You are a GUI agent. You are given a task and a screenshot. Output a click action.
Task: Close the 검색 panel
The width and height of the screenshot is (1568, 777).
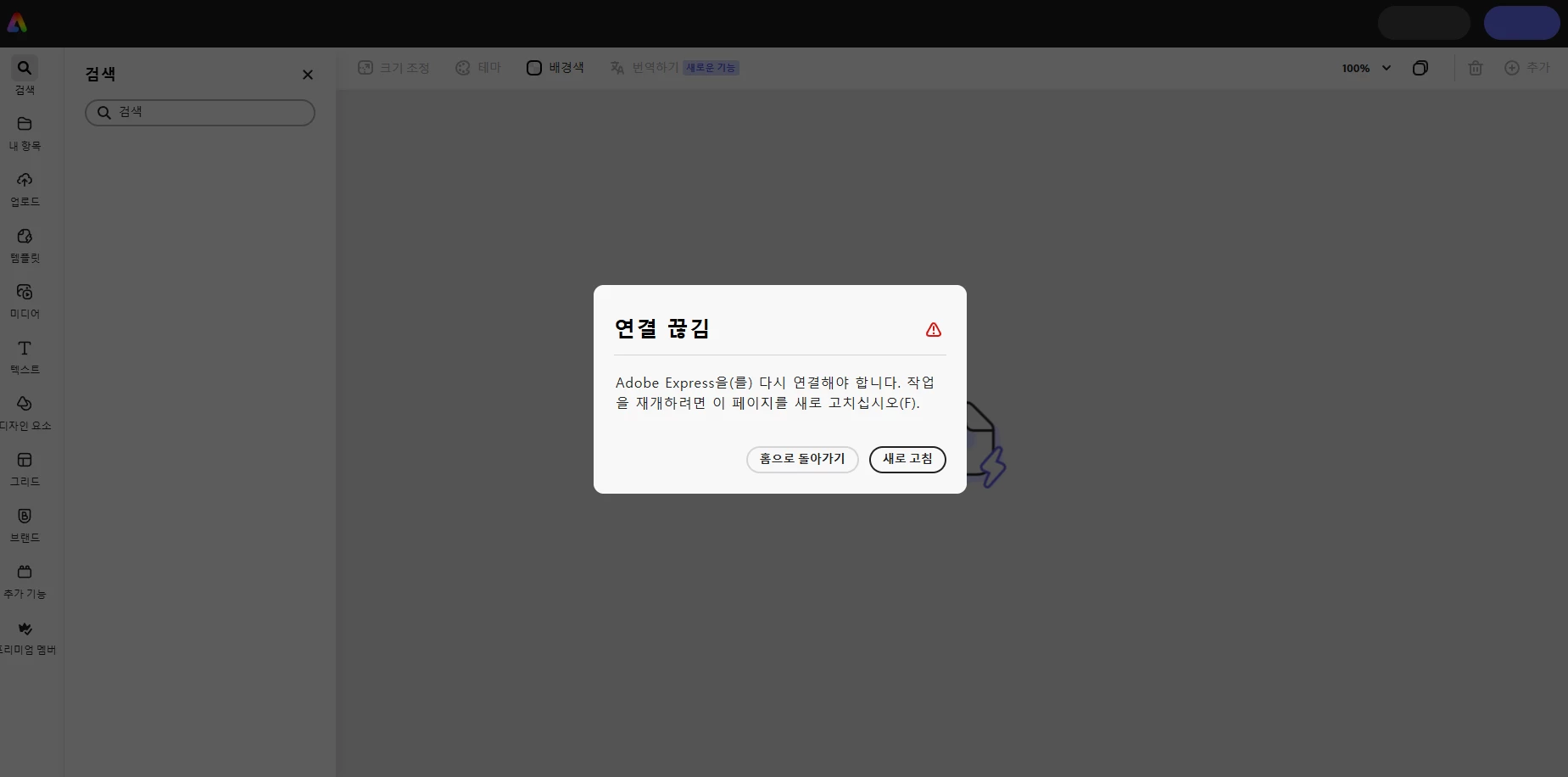point(308,75)
